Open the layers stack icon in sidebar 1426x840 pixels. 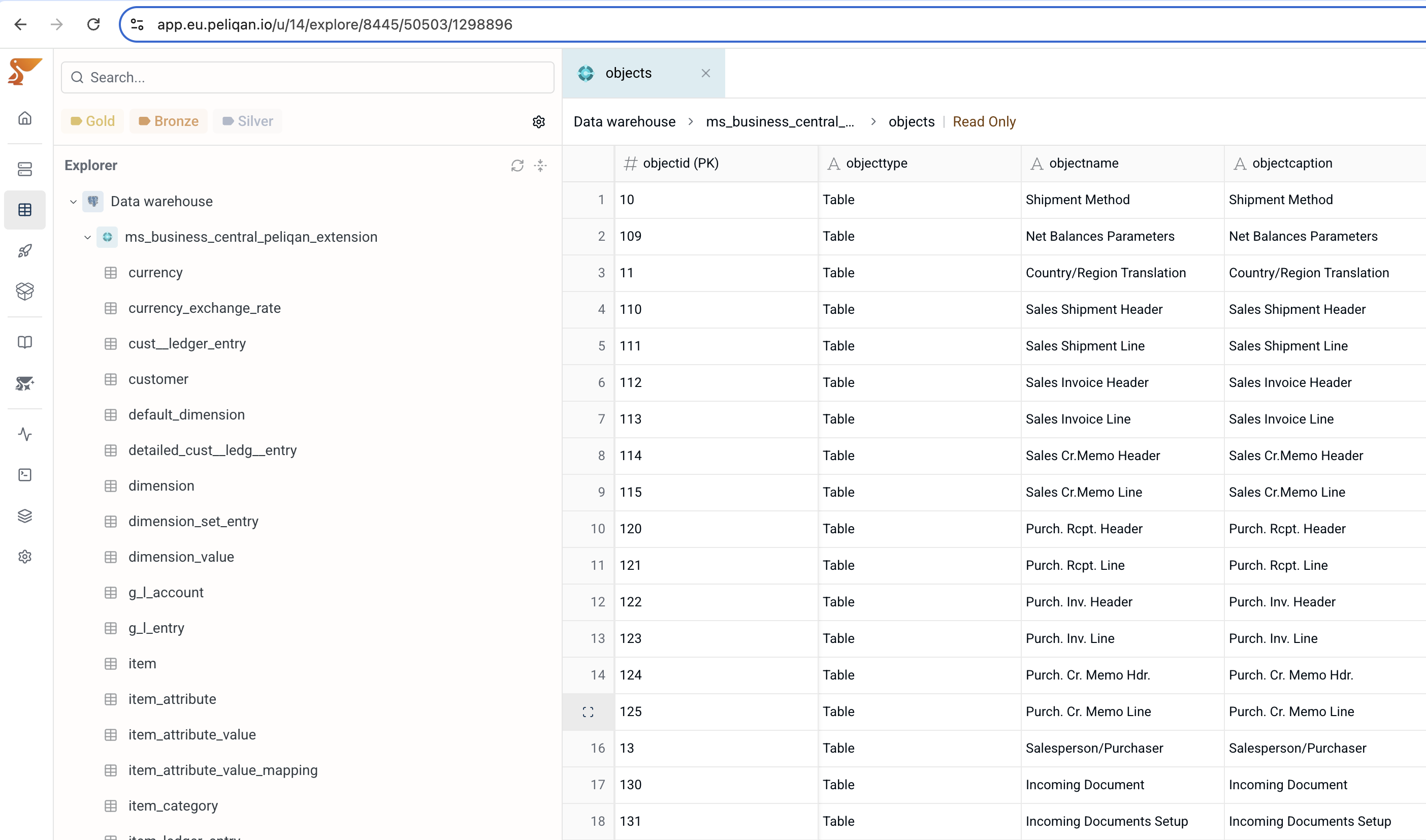(25, 515)
